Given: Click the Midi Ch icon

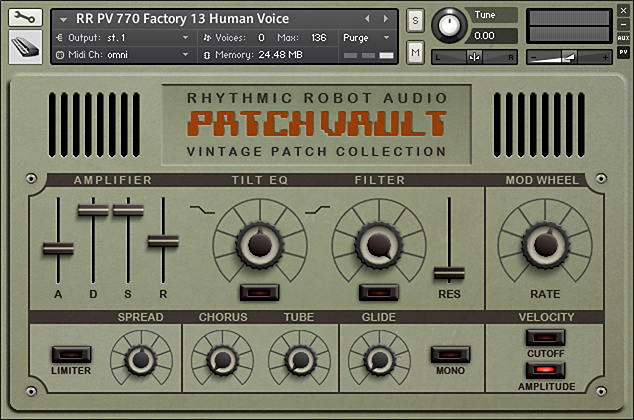Looking at the screenshot, I should [59, 55].
